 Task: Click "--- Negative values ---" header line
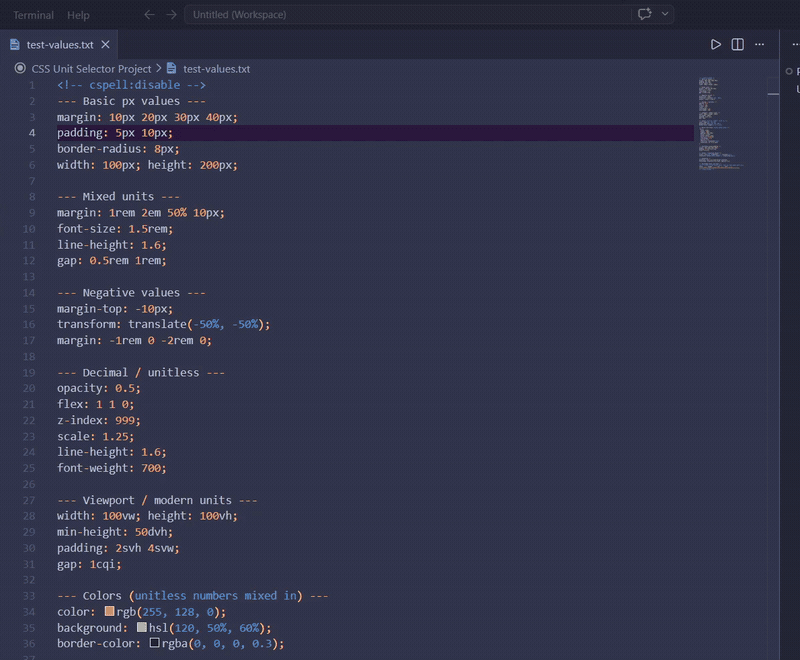(x=131, y=293)
